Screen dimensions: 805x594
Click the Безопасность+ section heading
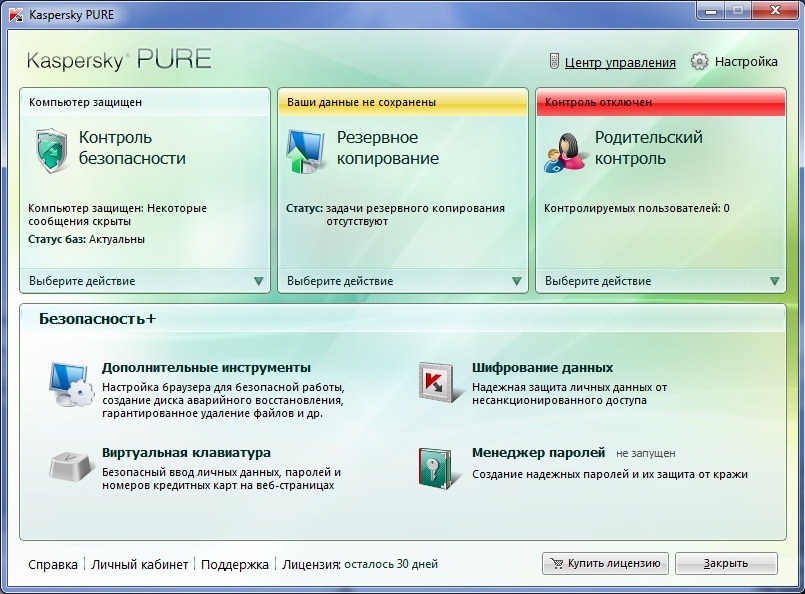pyautogui.click(x=98, y=319)
